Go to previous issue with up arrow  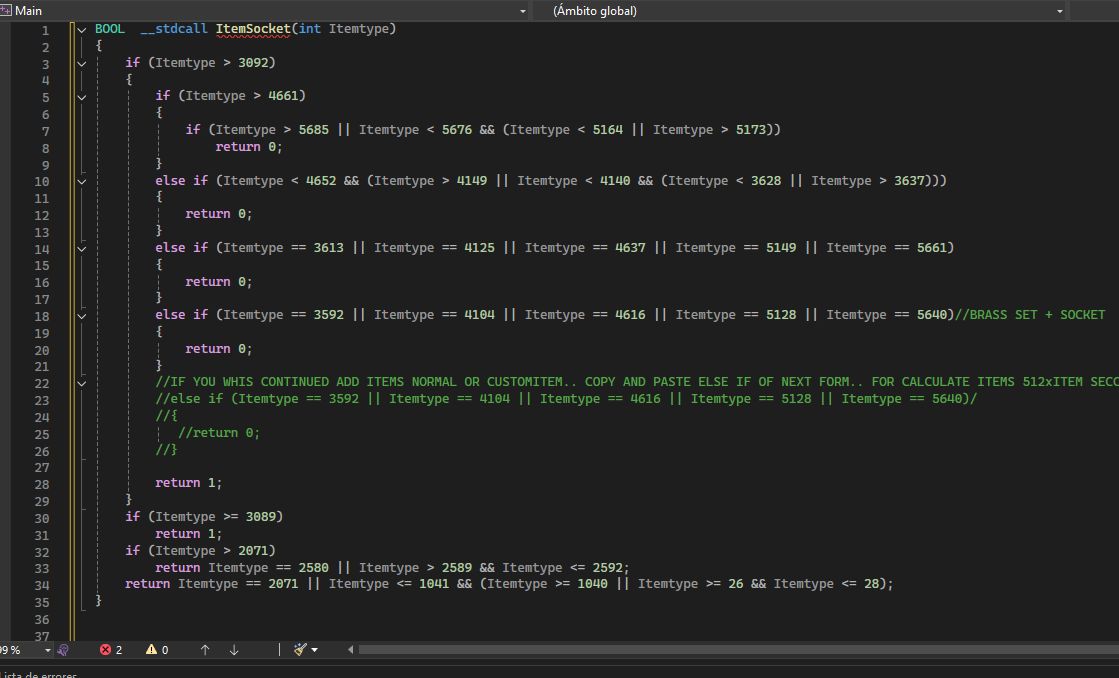[205, 649]
